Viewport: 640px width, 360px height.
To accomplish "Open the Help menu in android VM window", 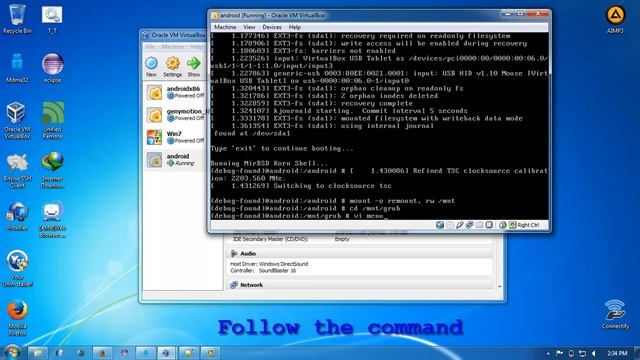I will tap(295, 27).
